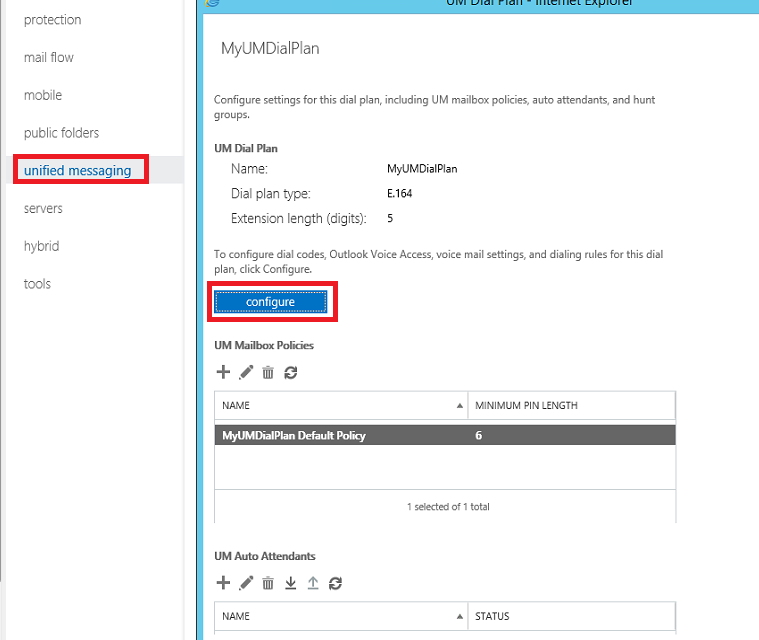Click the up-arrow icon in UM Auto Attendants
This screenshot has width=759, height=640.
click(x=313, y=583)
